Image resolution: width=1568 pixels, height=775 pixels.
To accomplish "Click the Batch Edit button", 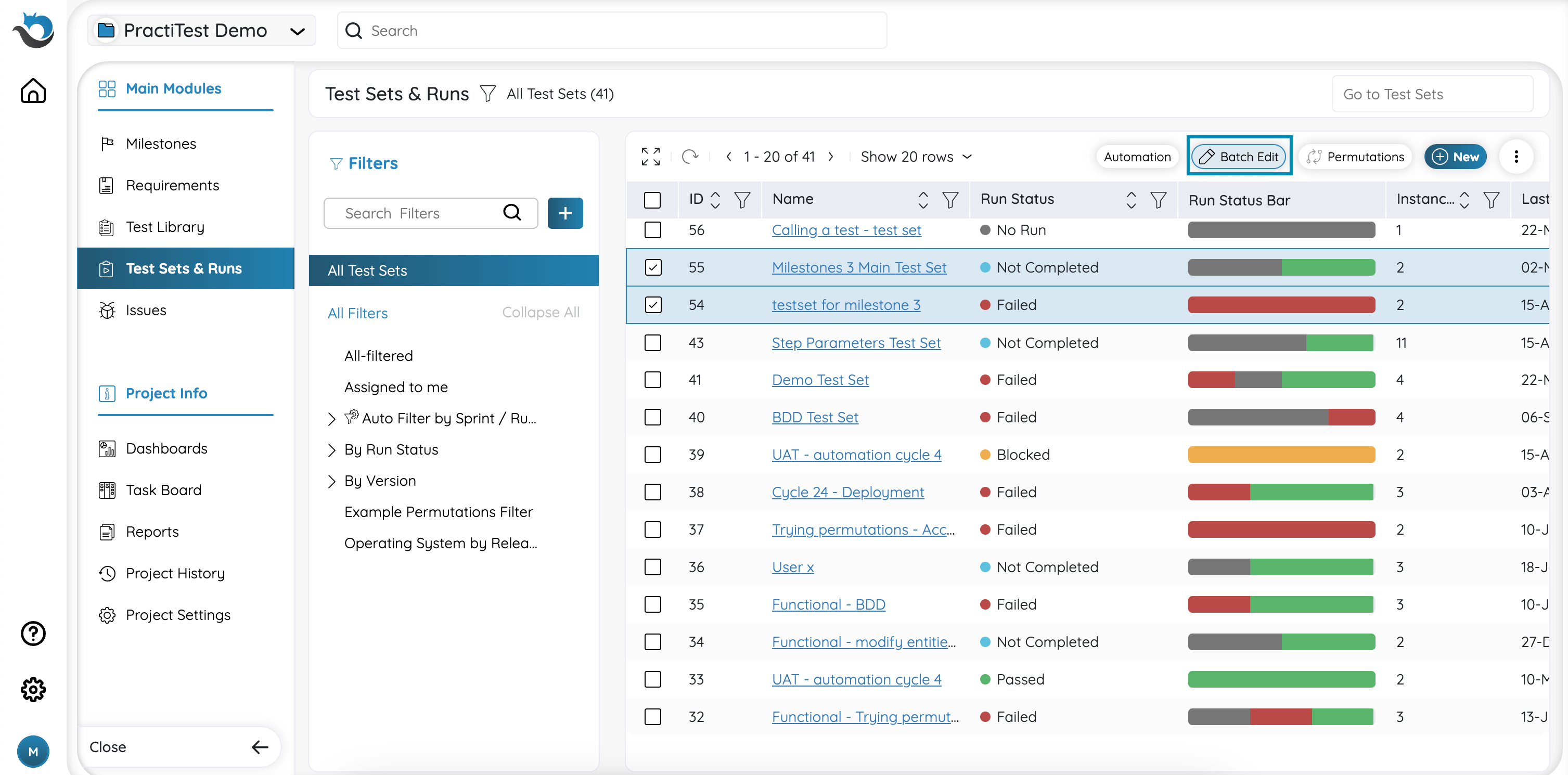I will tap(1238, 157).
